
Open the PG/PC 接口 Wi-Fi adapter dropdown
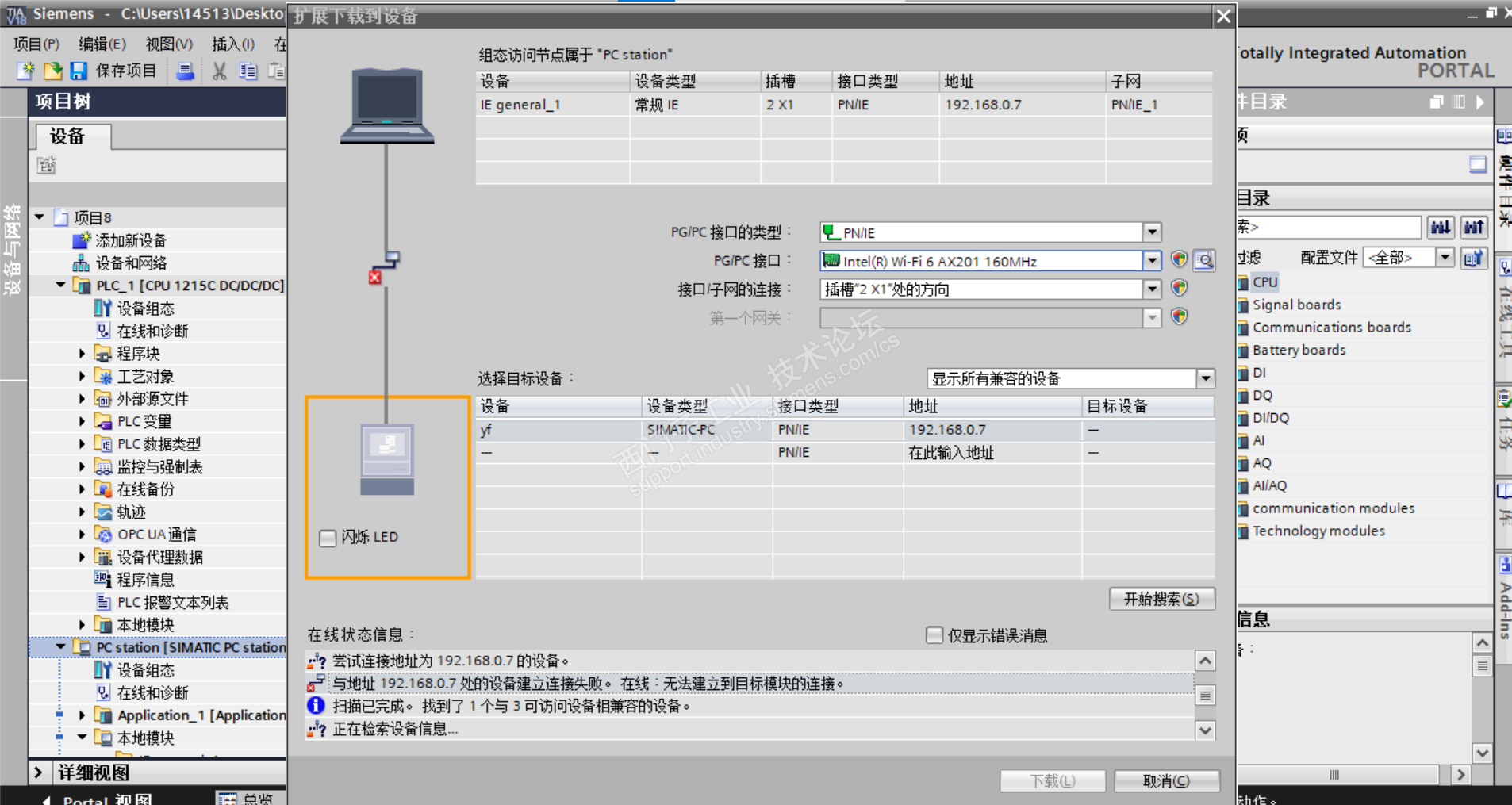pyautogui.click(x=1152, y=260)
